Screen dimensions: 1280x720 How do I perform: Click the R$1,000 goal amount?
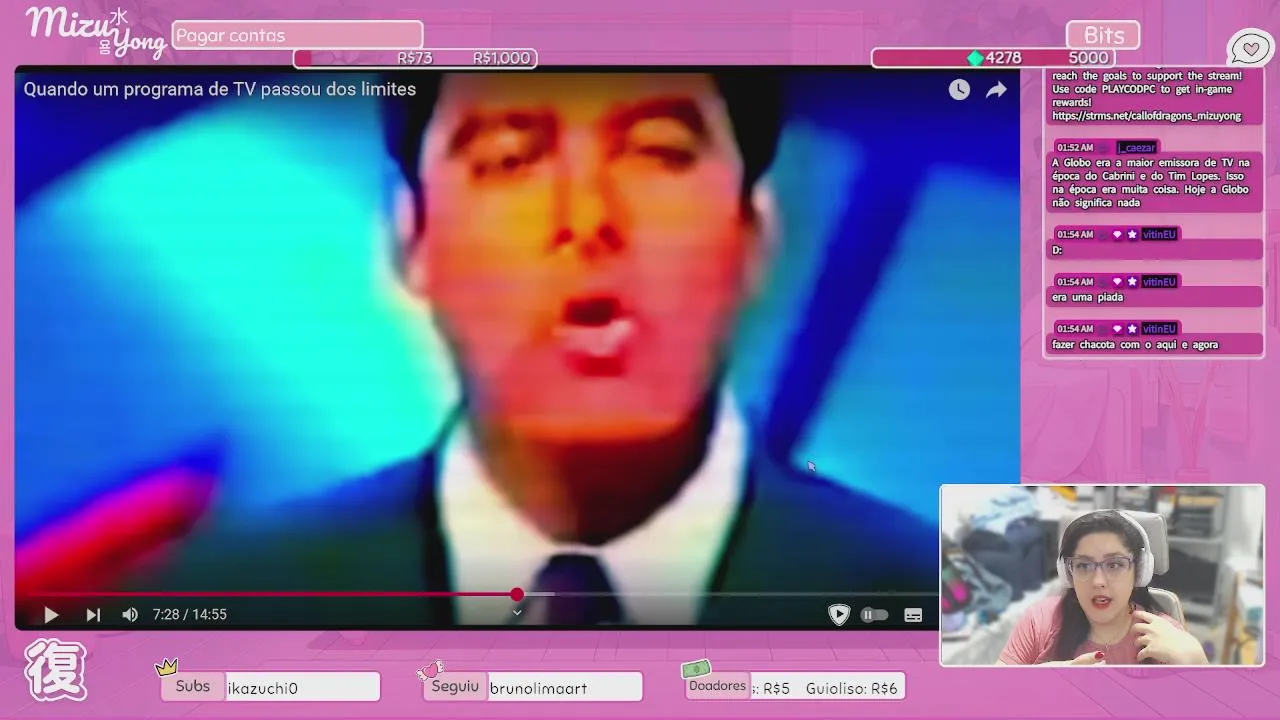tap(501, 58)
